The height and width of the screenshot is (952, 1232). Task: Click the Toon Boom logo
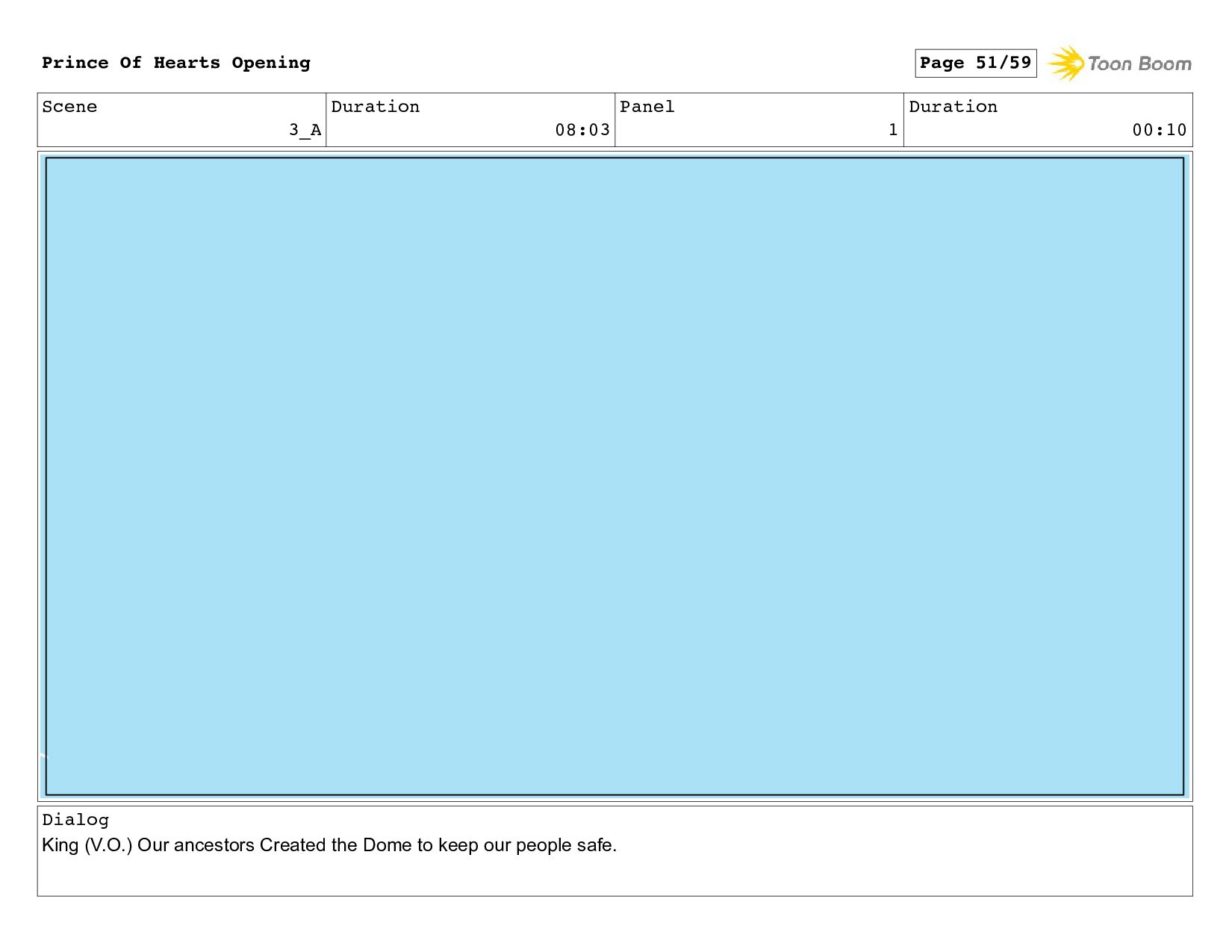(1119, 63)
